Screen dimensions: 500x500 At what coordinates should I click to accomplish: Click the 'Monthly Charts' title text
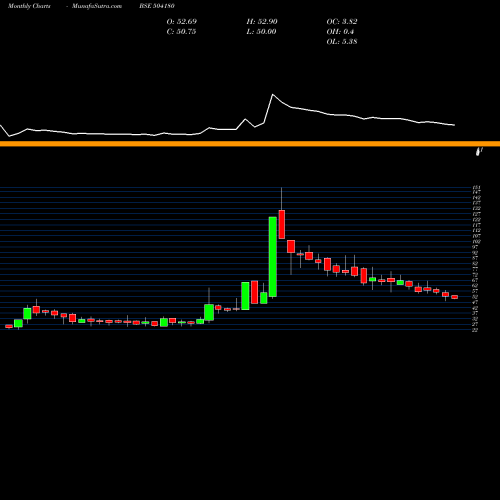[29, 6]
